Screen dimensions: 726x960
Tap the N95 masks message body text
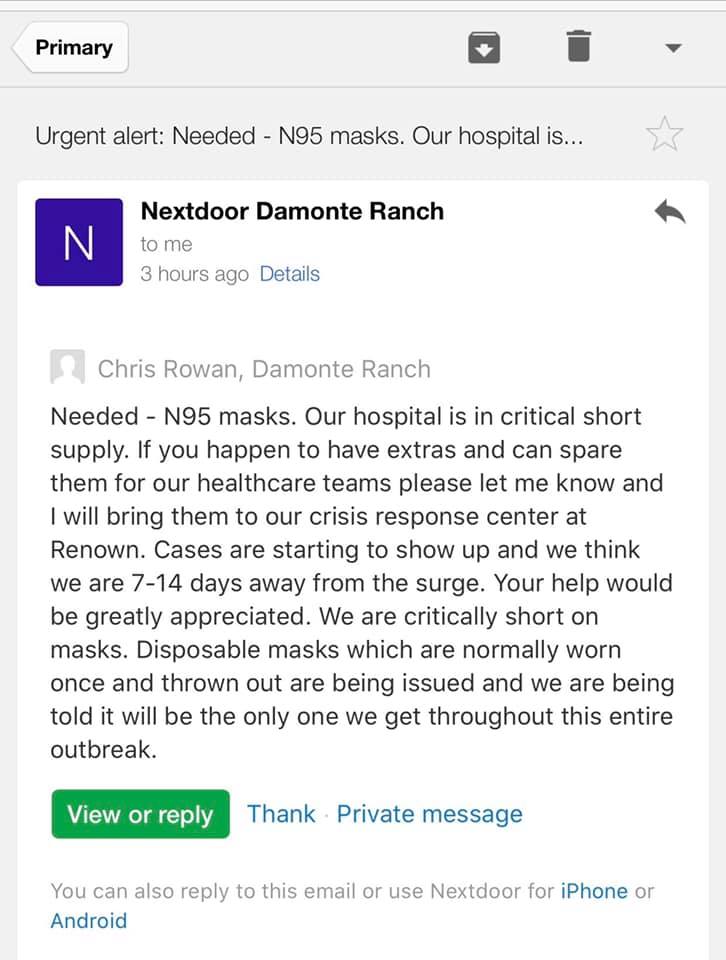pyautogui.click(x=362, y=582)
